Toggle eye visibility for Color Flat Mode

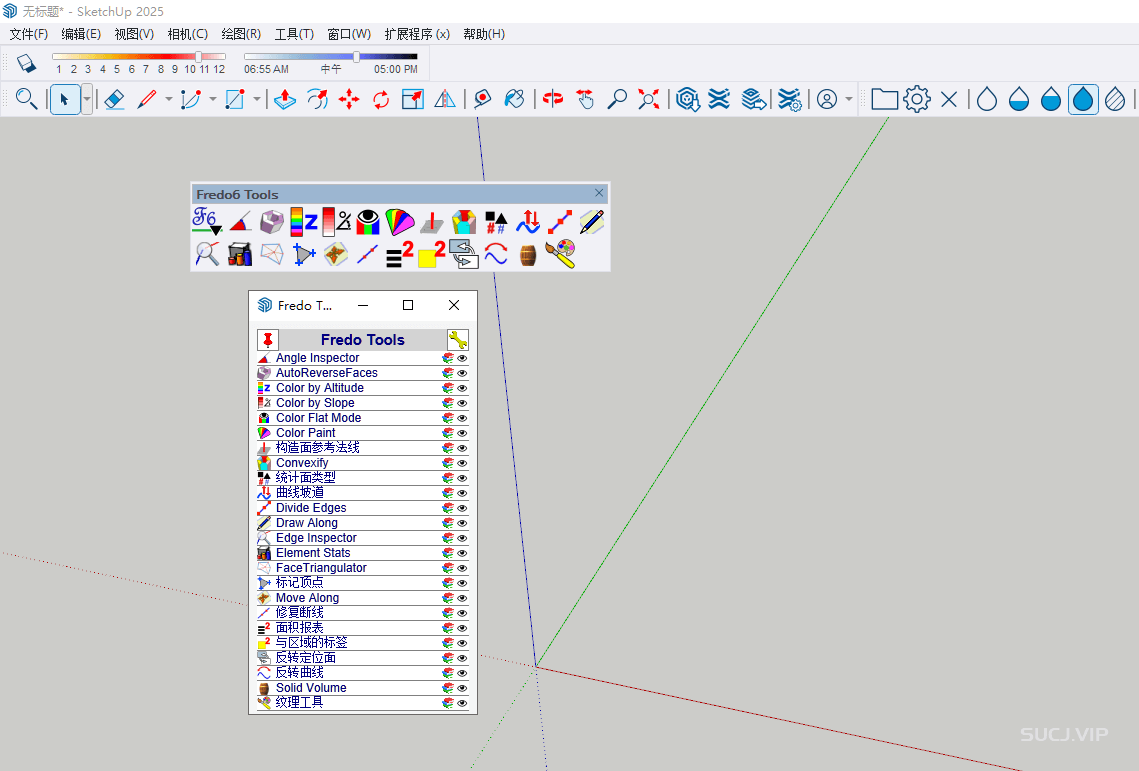point(462,418)
